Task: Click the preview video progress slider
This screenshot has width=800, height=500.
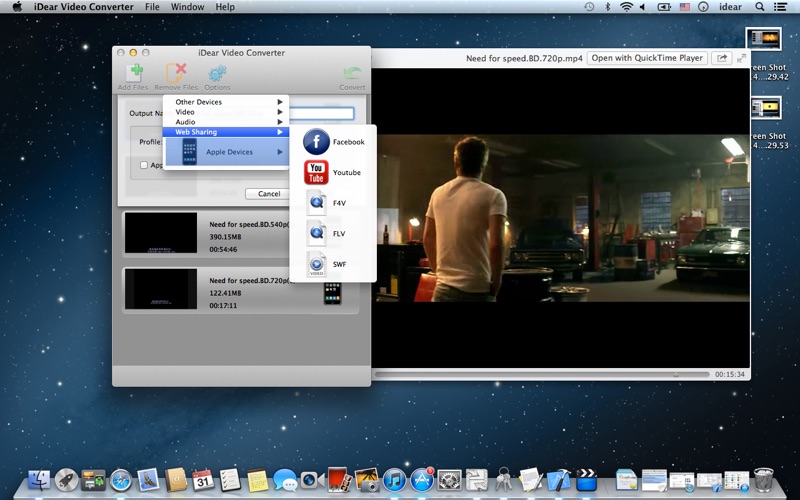Action: click(542, 374)
